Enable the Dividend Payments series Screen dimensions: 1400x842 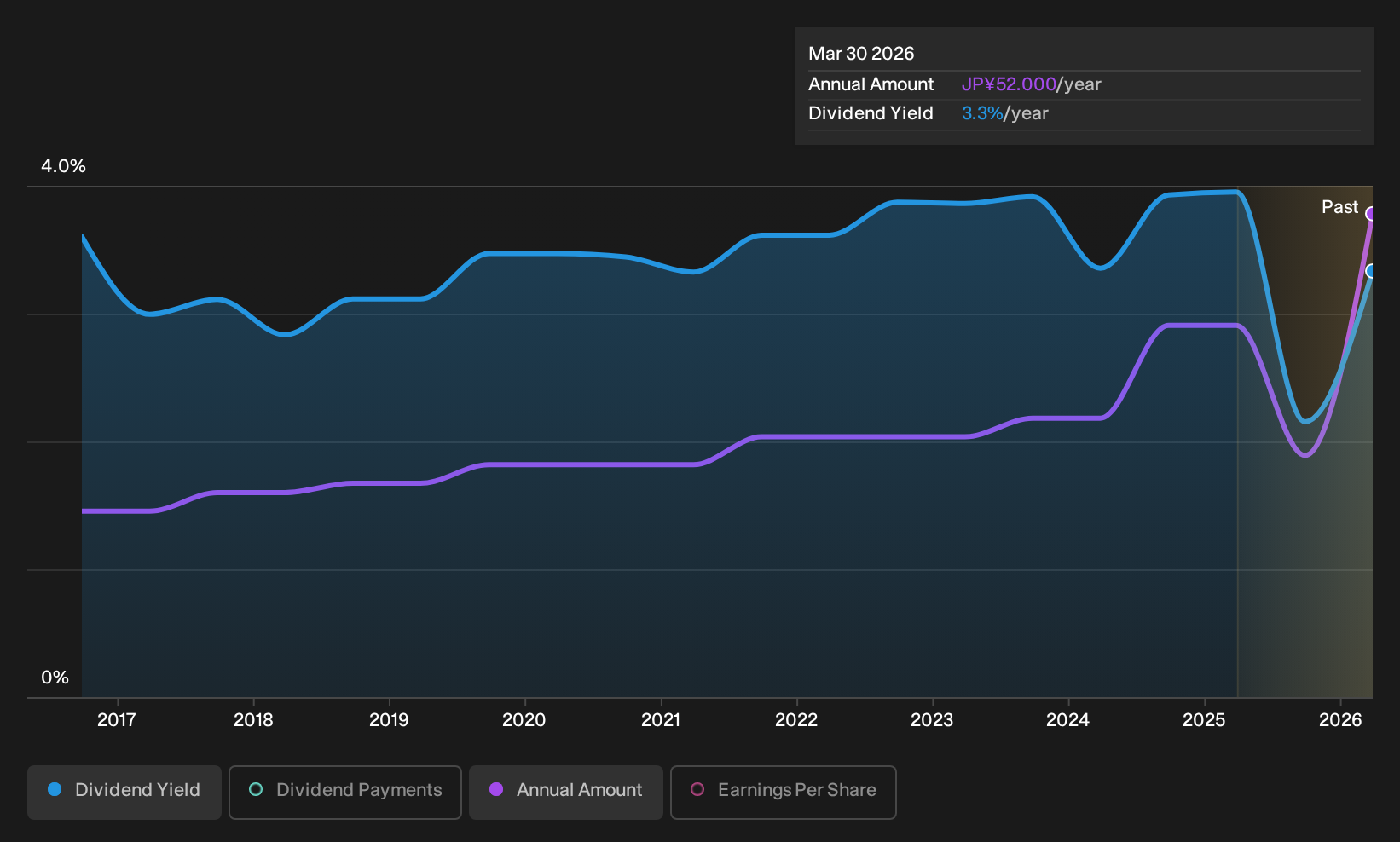pos(345,792)
